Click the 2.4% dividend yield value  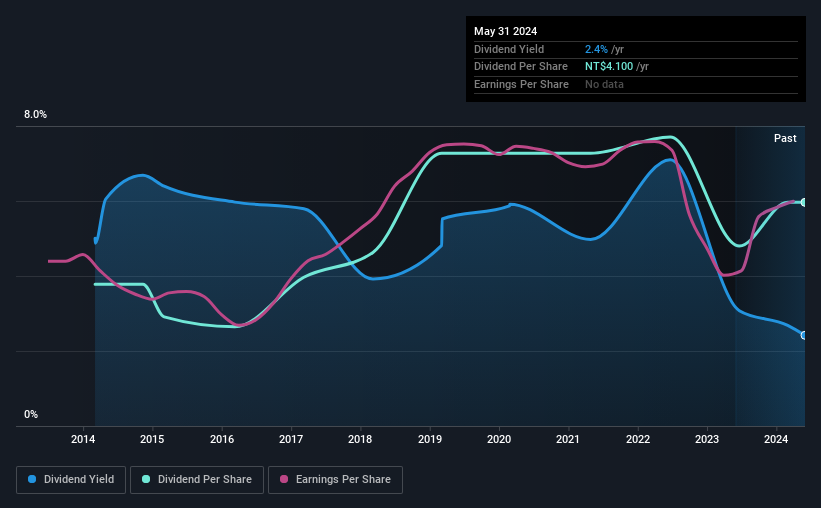tap(596, 49)
